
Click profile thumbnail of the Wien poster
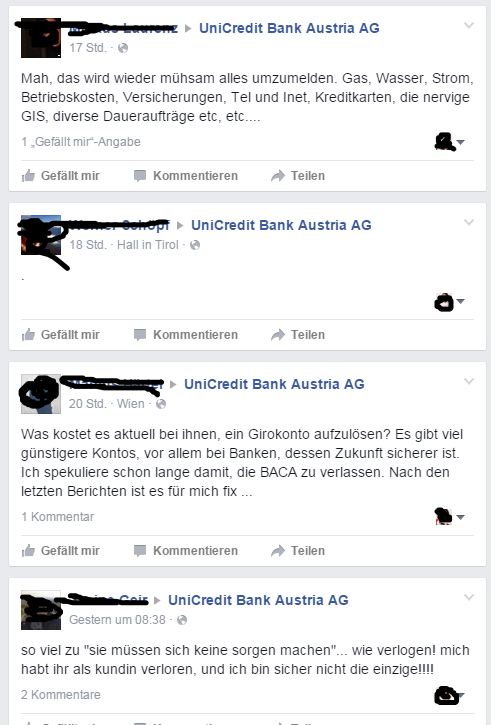tap(41, 393)
